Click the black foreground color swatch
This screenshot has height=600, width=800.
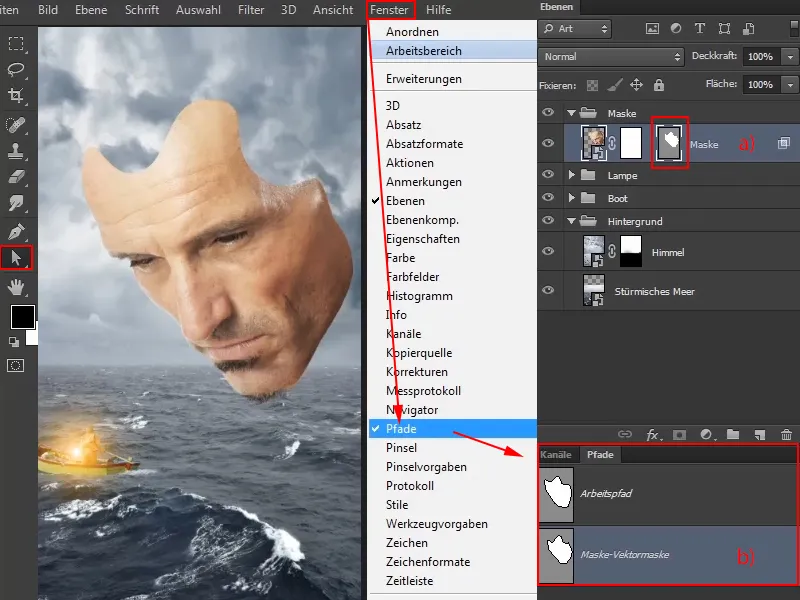point(22,317)
